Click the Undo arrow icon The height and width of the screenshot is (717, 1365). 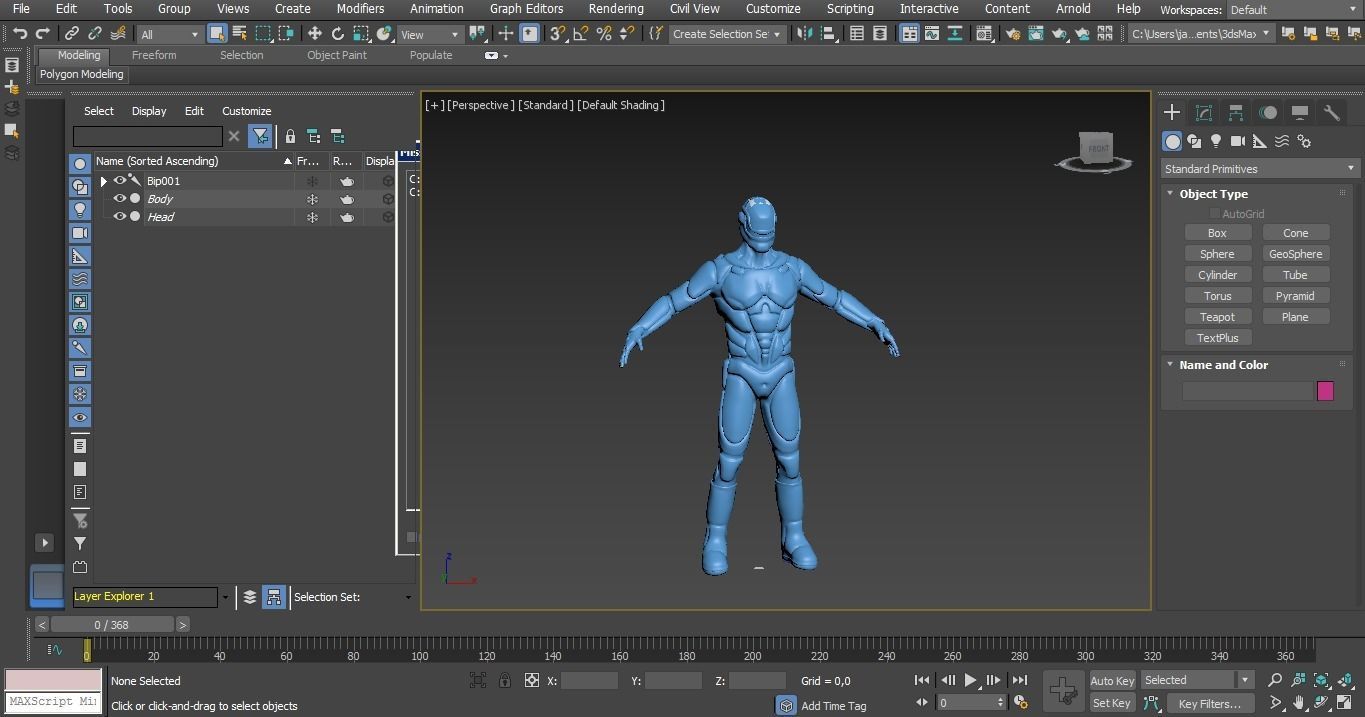(19, 34)
